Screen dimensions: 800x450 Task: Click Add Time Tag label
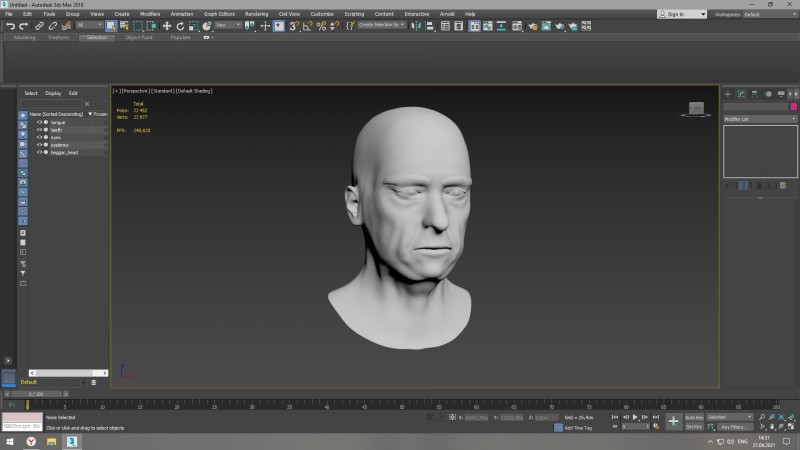[x=578, y=428]
